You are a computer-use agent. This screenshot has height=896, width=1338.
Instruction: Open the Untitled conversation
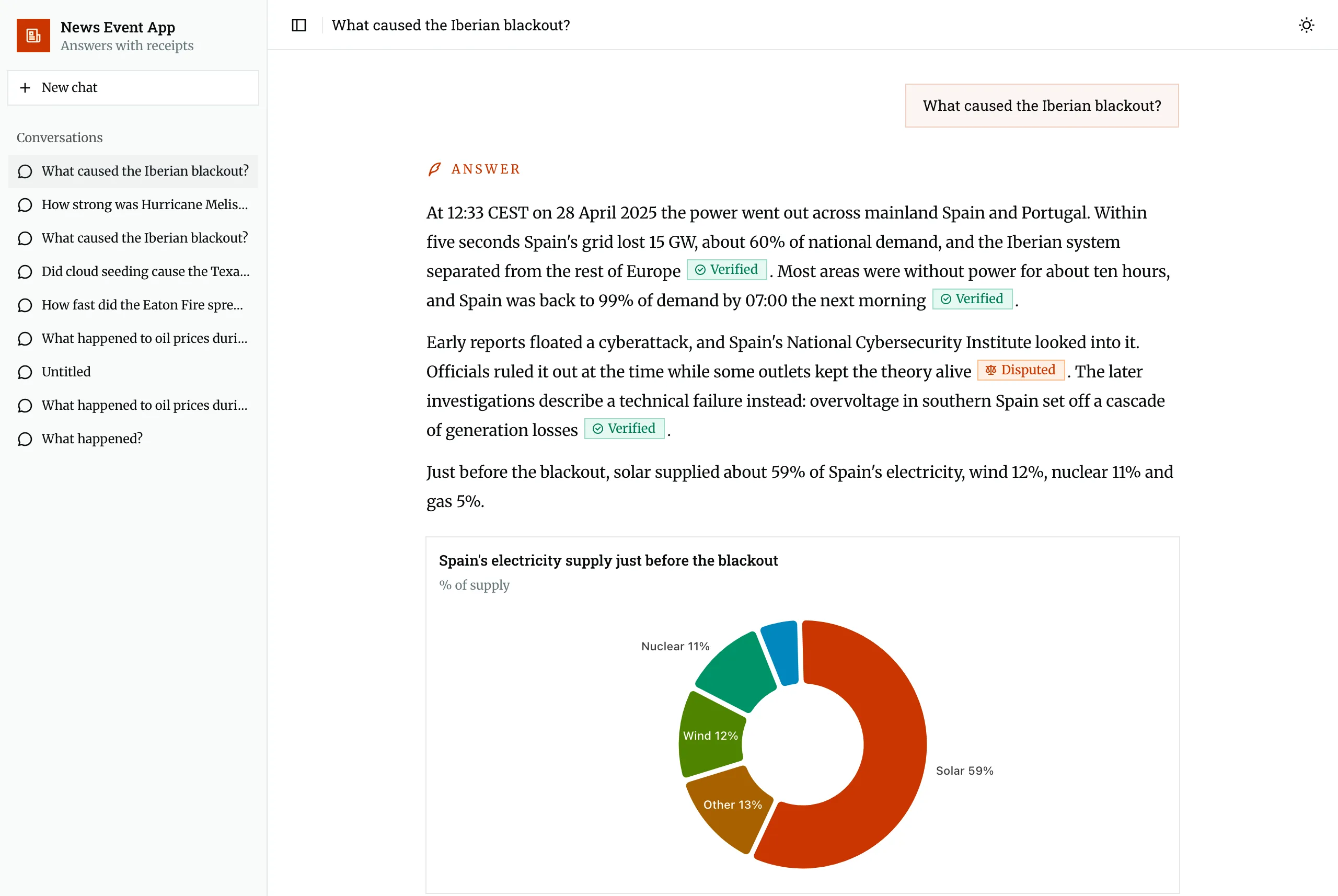point(133,372)
